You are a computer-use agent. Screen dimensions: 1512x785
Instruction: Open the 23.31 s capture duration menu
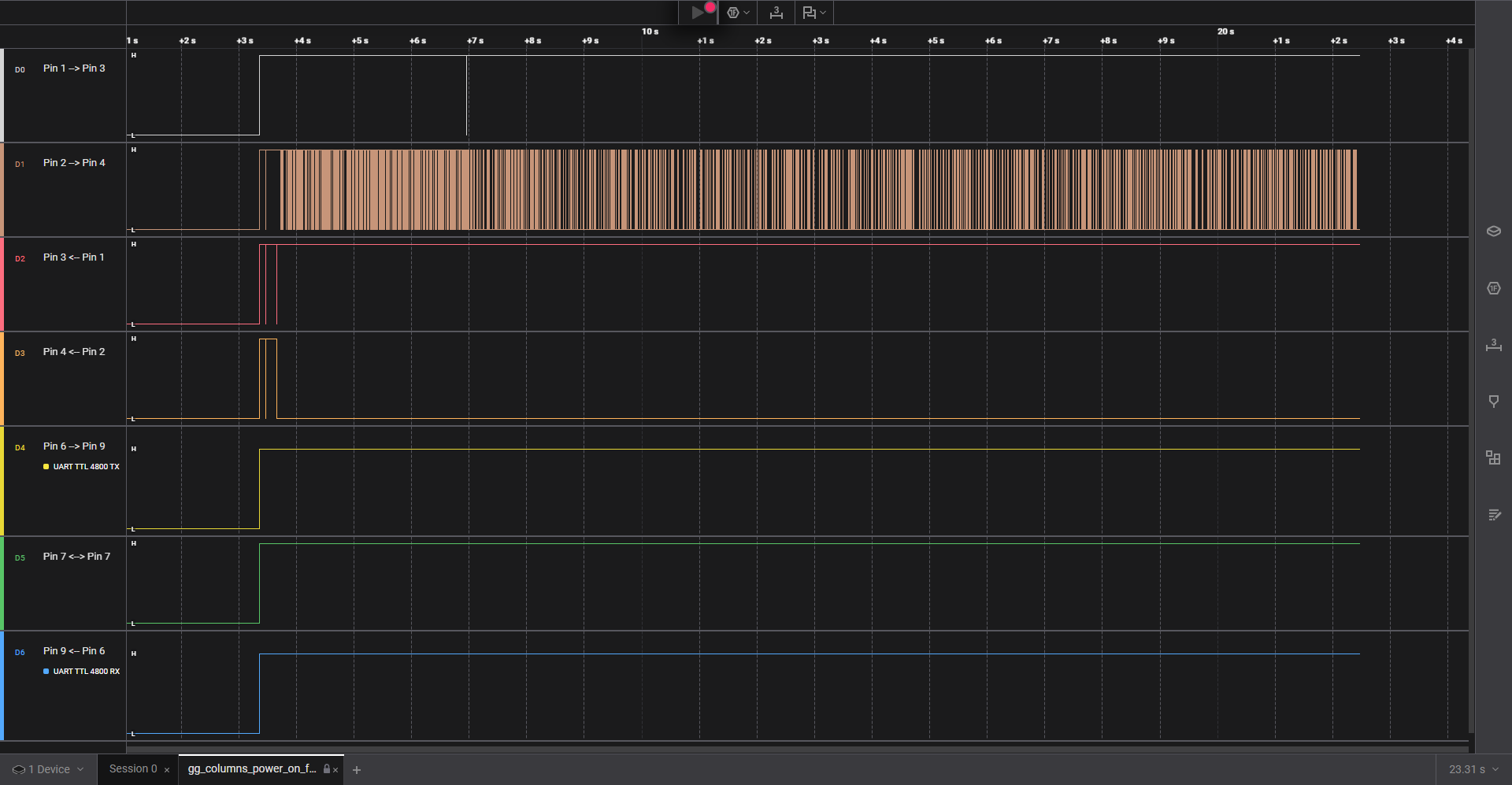click(1473, 769)
